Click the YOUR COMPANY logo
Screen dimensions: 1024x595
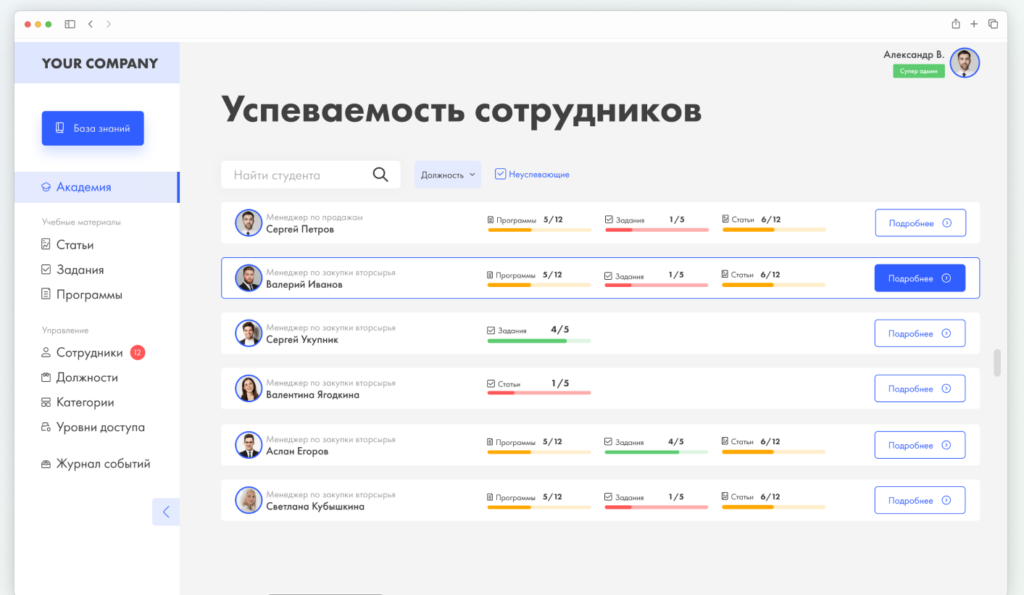click(x=100, y=63)
